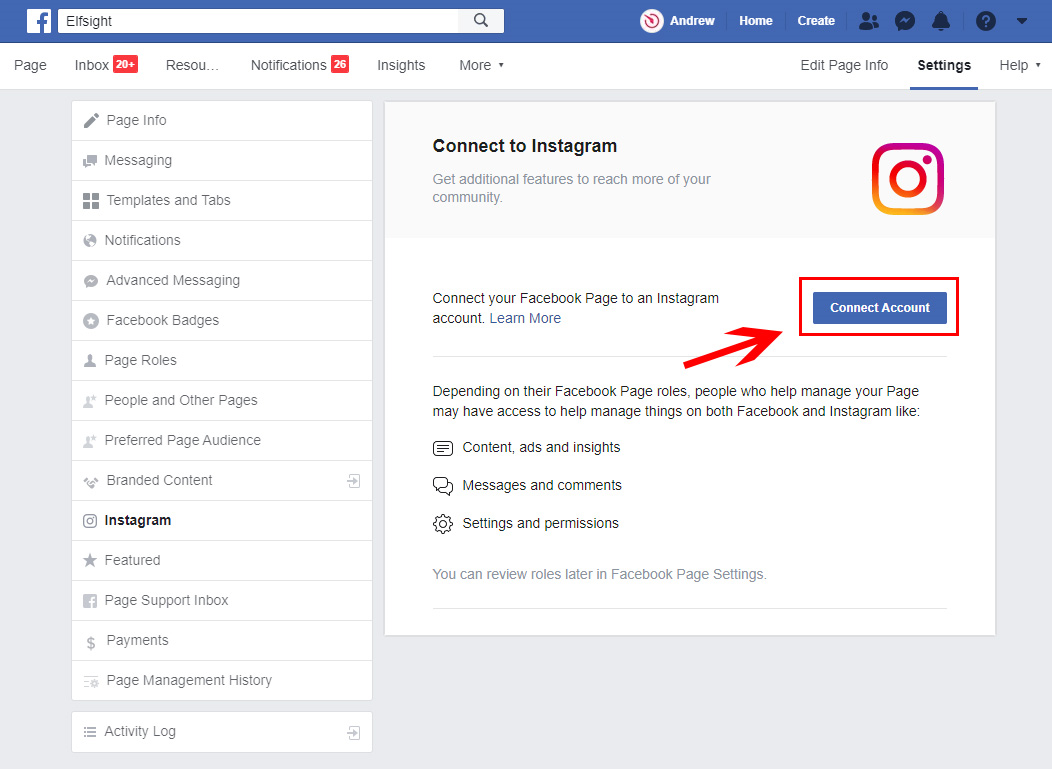Image resolution: width=1052 pixels, height=769 pixels.
Task: Expand the Help dropdown menu
Action: (1019, 65)
